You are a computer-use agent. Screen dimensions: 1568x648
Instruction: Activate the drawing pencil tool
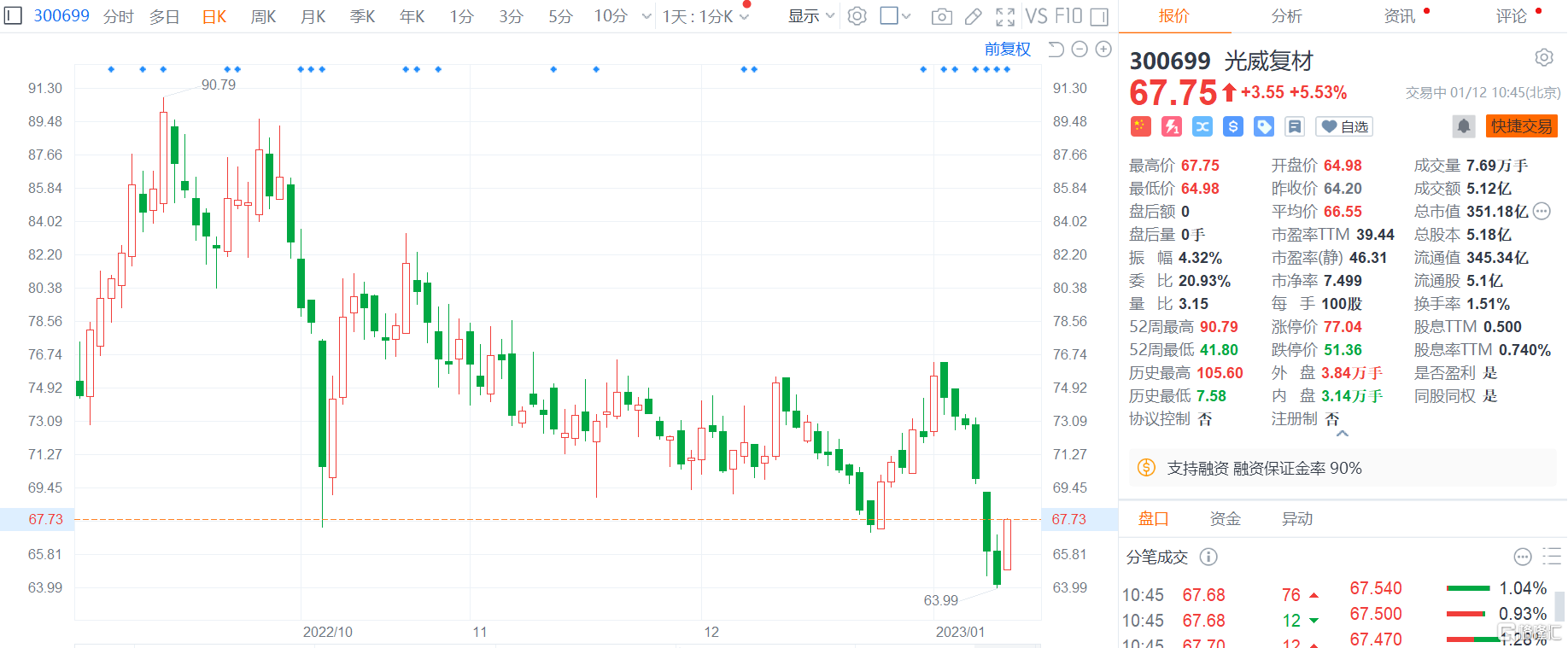tap(973, 16)
